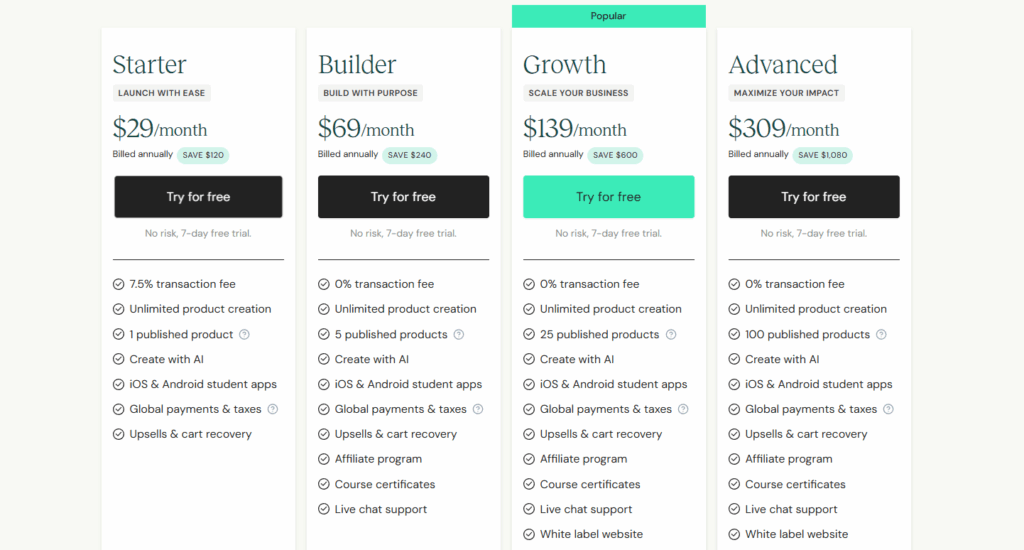Viewport: 1024px width, 550px height.
Task: Click help icon by Advanced's Global payments & taxes
Action: (x=888, y=409)
